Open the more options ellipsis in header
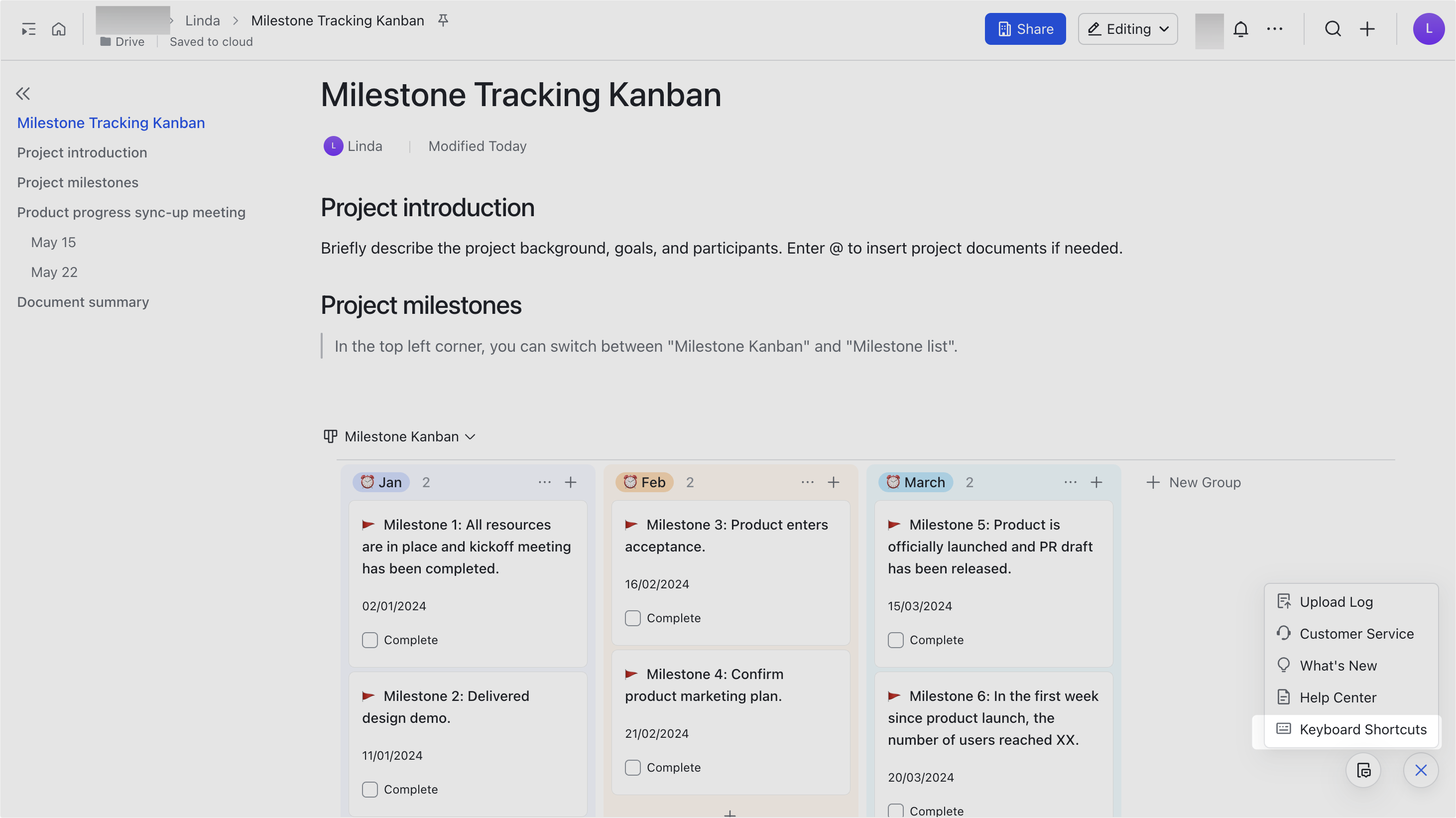This screenshot has height=818, width=1456. click(x=1275, y=29)
